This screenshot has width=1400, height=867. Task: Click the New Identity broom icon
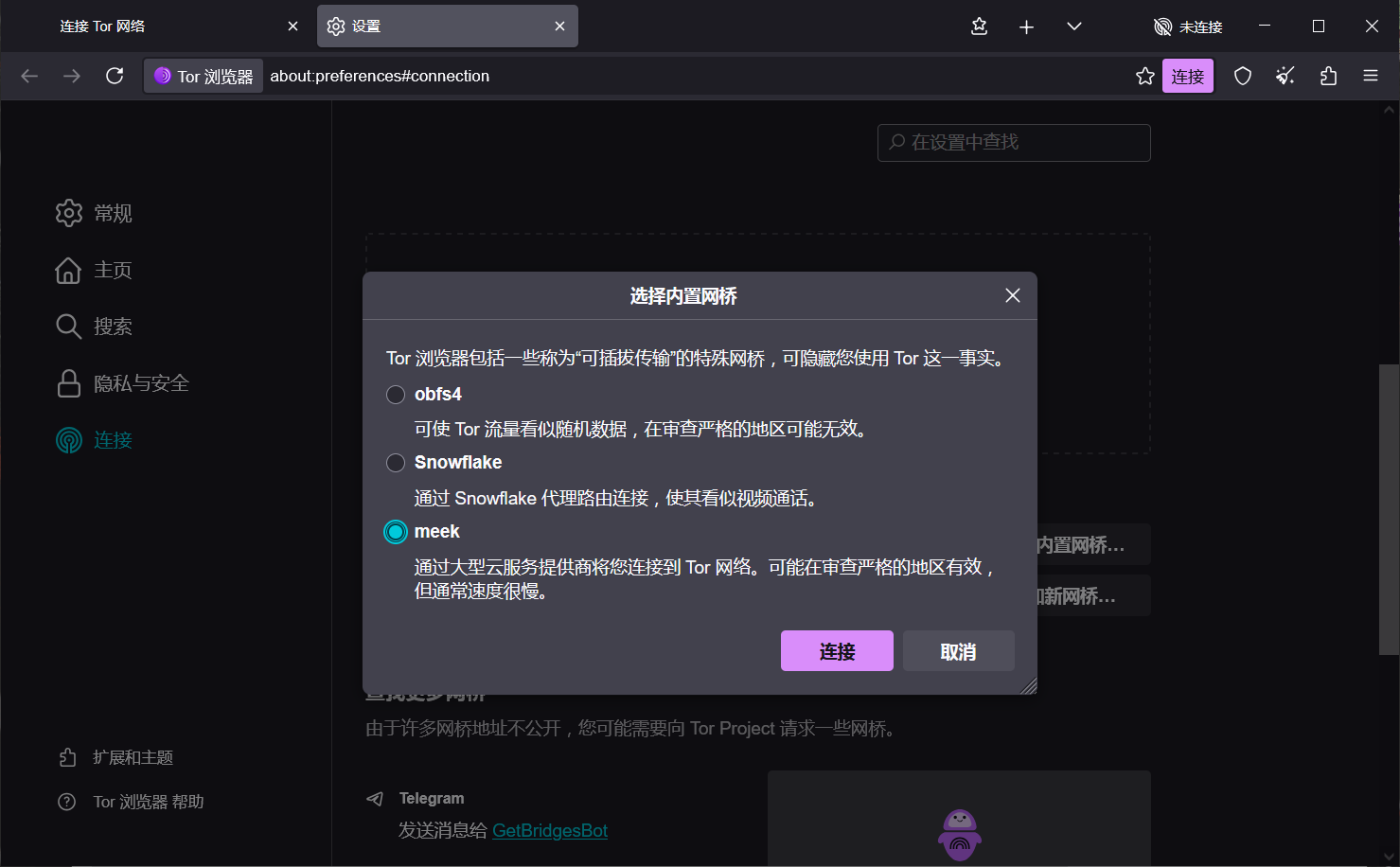pos(1285,76)
